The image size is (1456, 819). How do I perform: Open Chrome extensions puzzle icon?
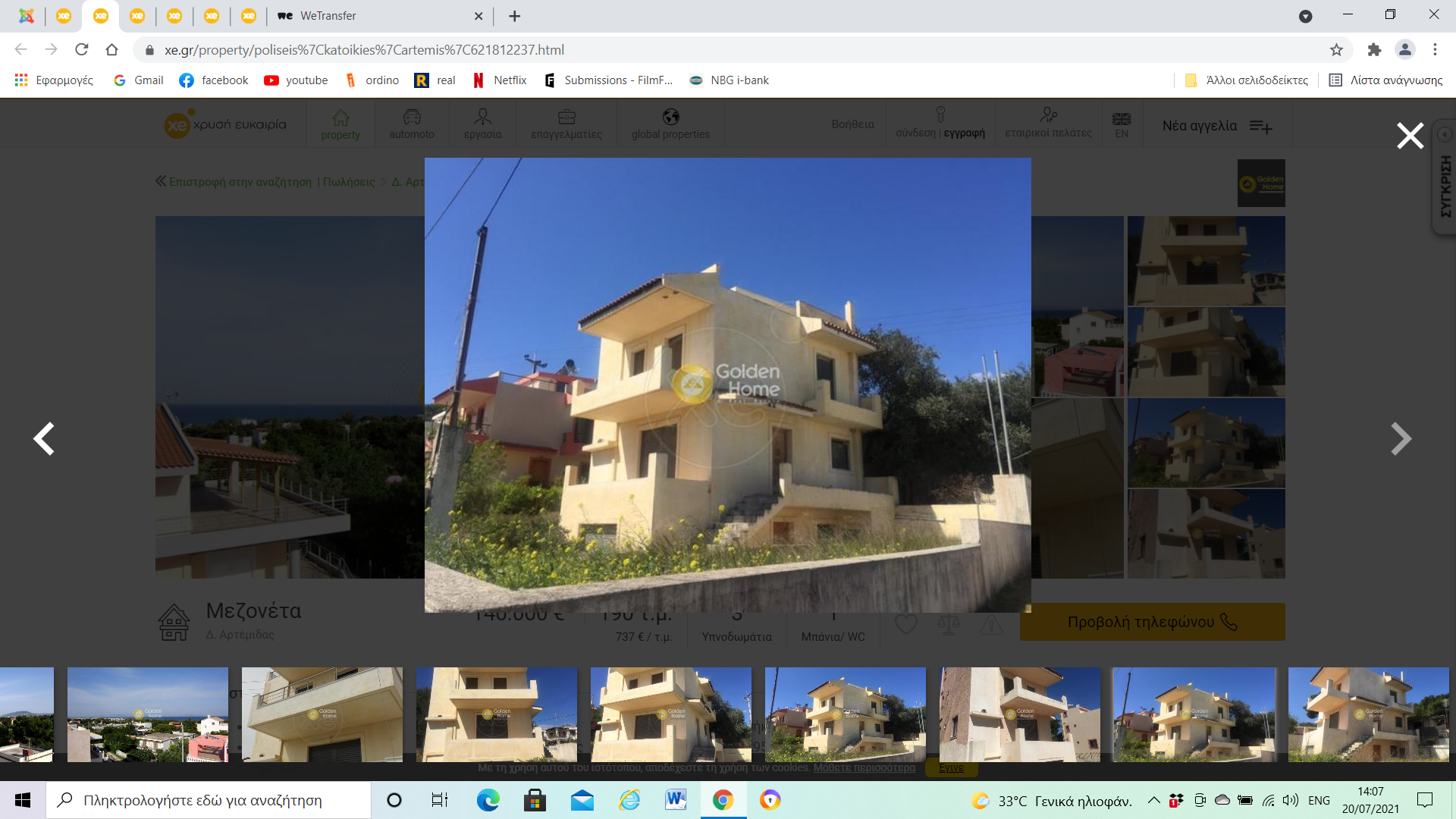(x=1374, y=50)
